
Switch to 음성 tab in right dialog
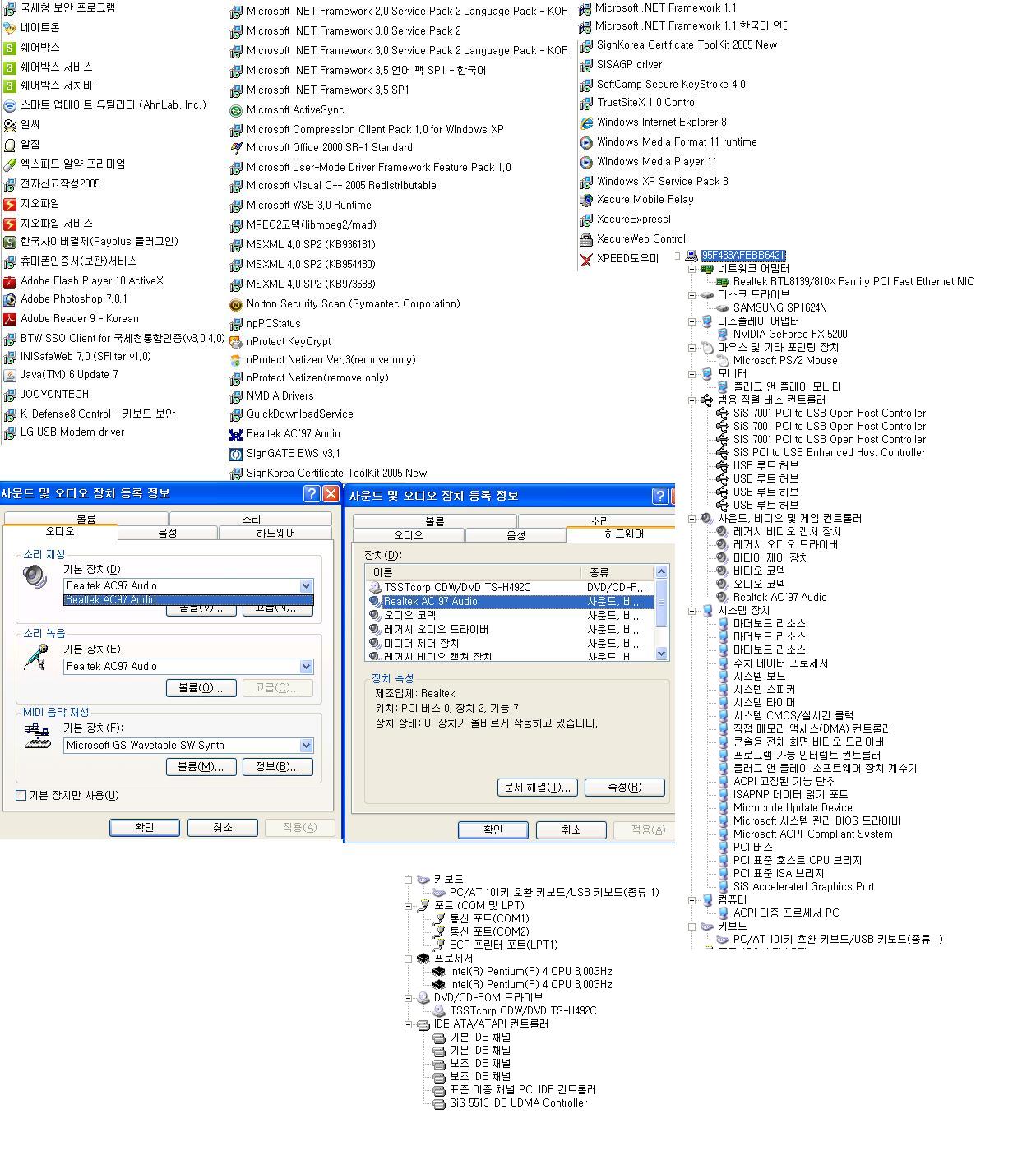click(x=516, y=535)
